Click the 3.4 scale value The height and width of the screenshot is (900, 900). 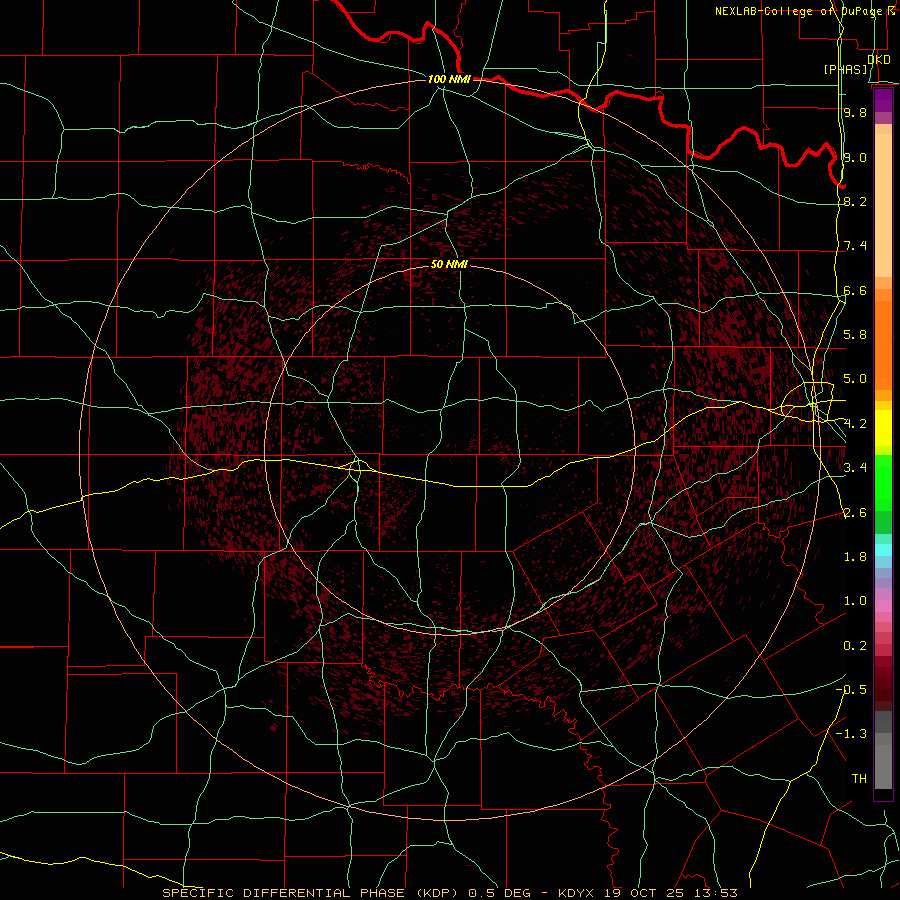coord(855,467)
